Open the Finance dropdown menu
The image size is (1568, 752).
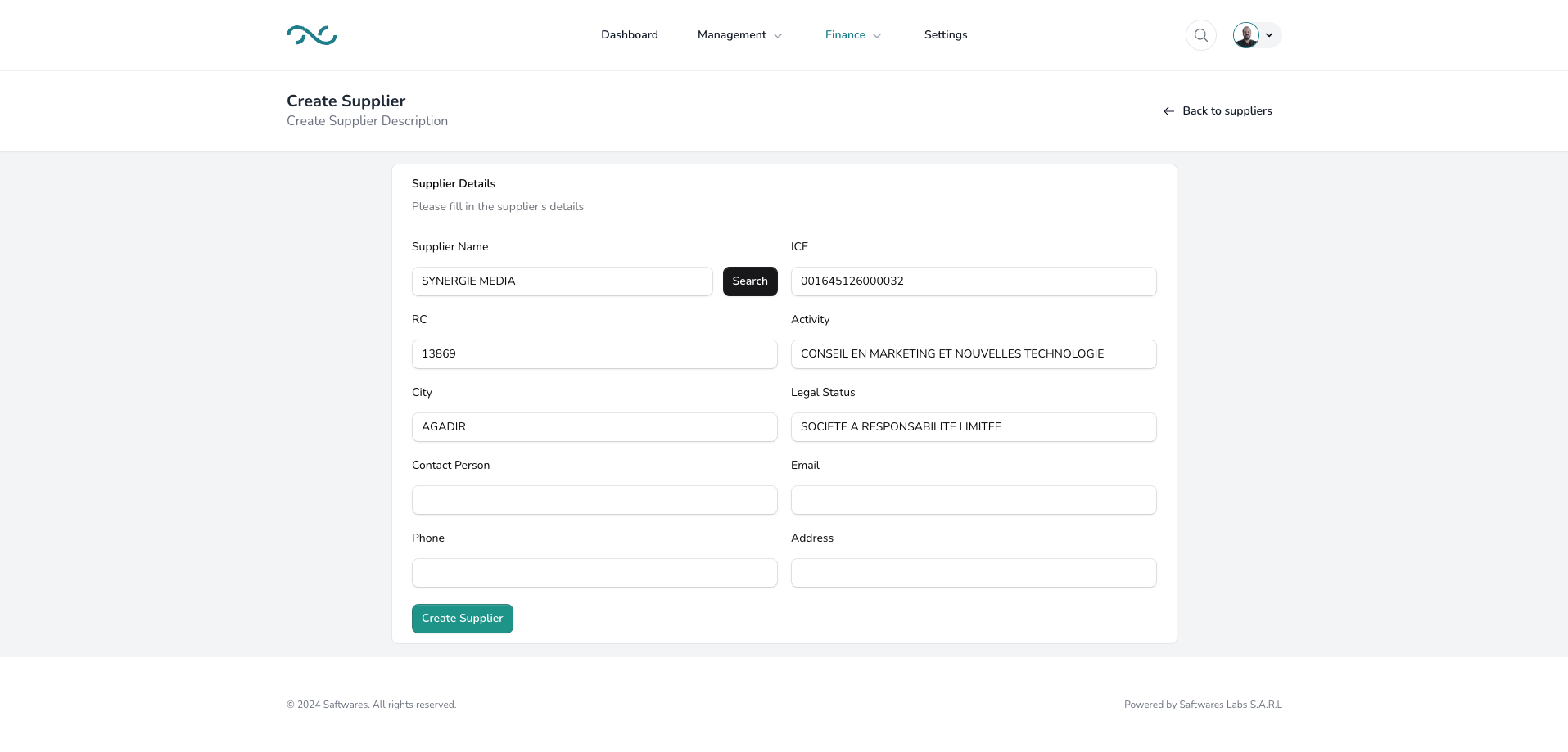tap(852, 35)
